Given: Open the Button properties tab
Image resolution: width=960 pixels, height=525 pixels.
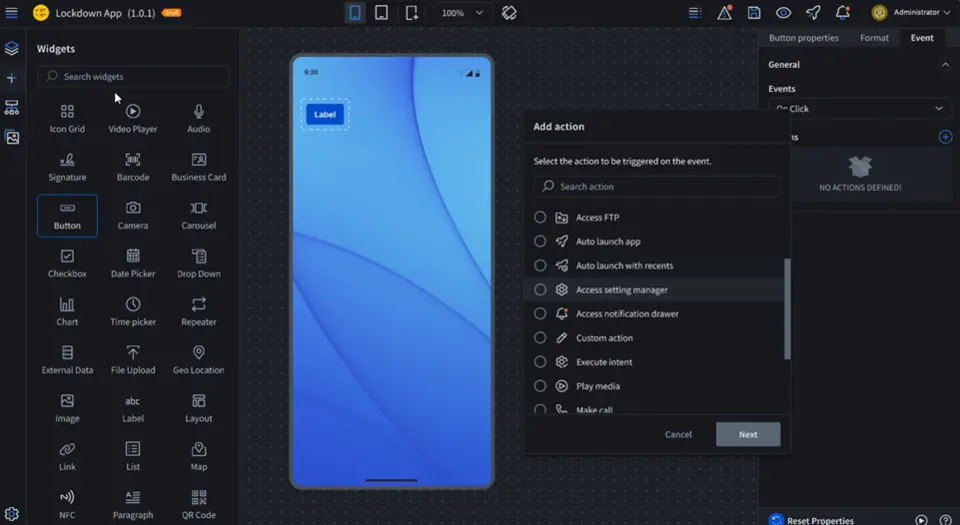Looking at the screenshot, I should [x=803, y=38].
